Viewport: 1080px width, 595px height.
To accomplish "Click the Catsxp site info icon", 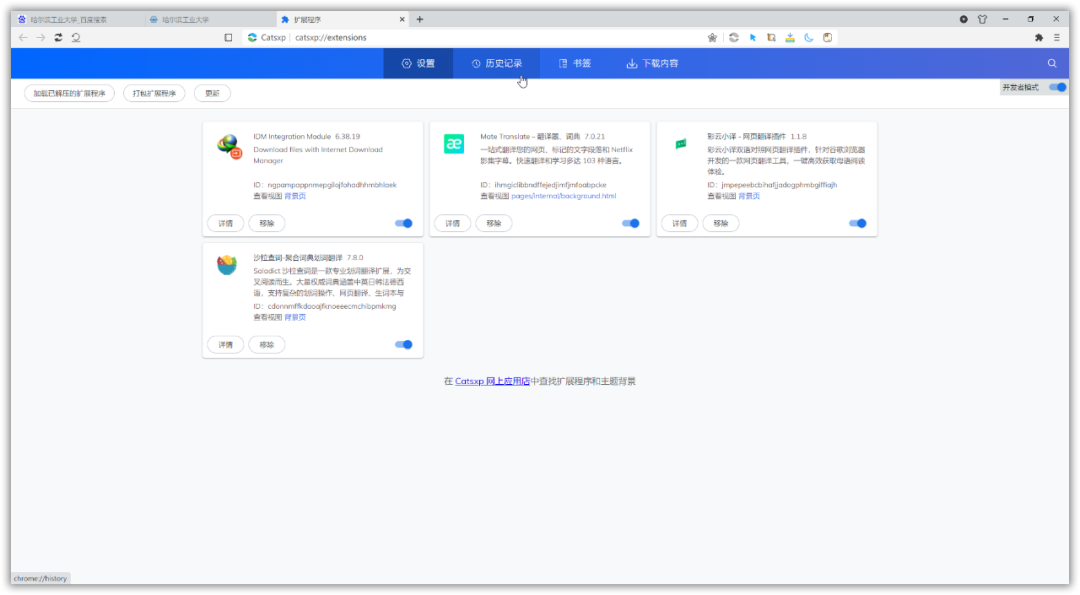I will click(x=252, y=38).
